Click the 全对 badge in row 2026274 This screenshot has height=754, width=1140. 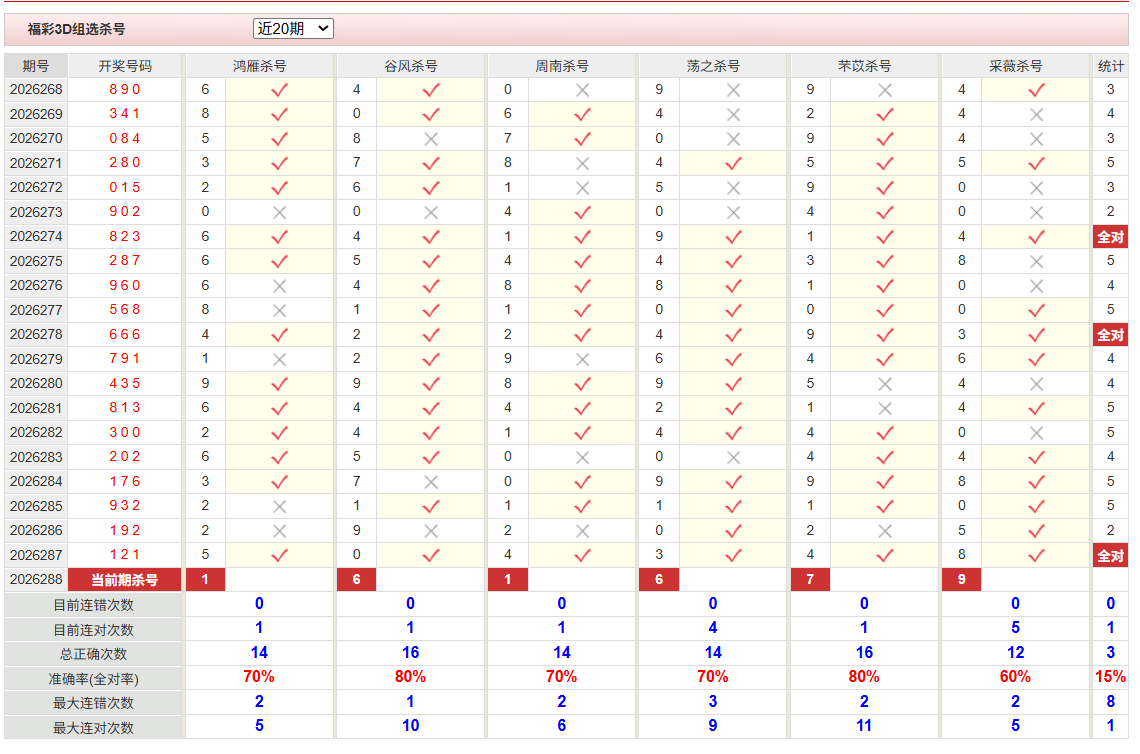(1110, 237)
